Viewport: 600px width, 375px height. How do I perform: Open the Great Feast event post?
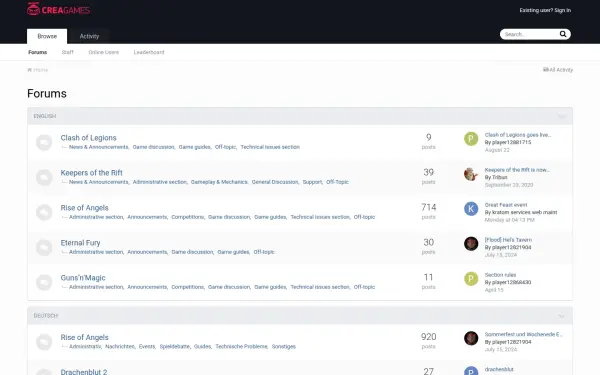point(506,205)
